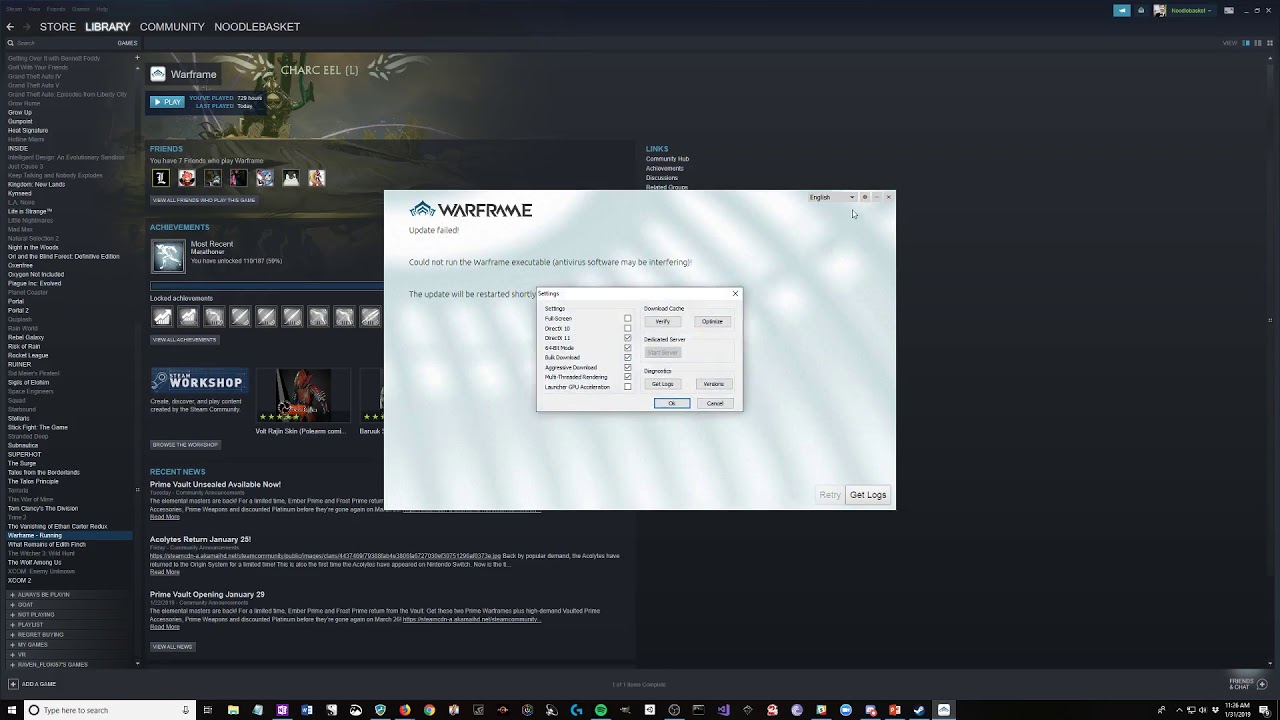This screenshot has width=1280, height=720.
Task: Open the GAMES filter dropdown in library
Action: [x=127, y=43]
